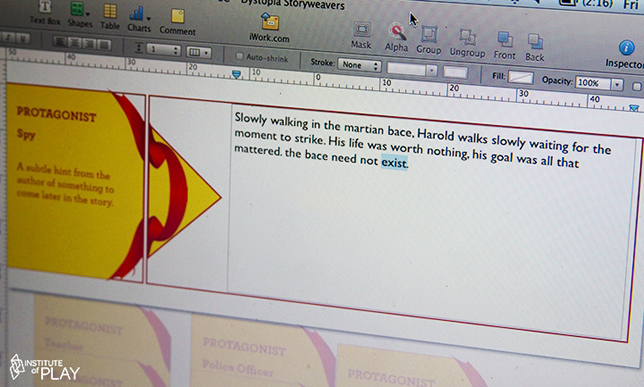Screen dimensions: 644x387
Task: Click the Mask tool icon
Action: coord(361,30)
